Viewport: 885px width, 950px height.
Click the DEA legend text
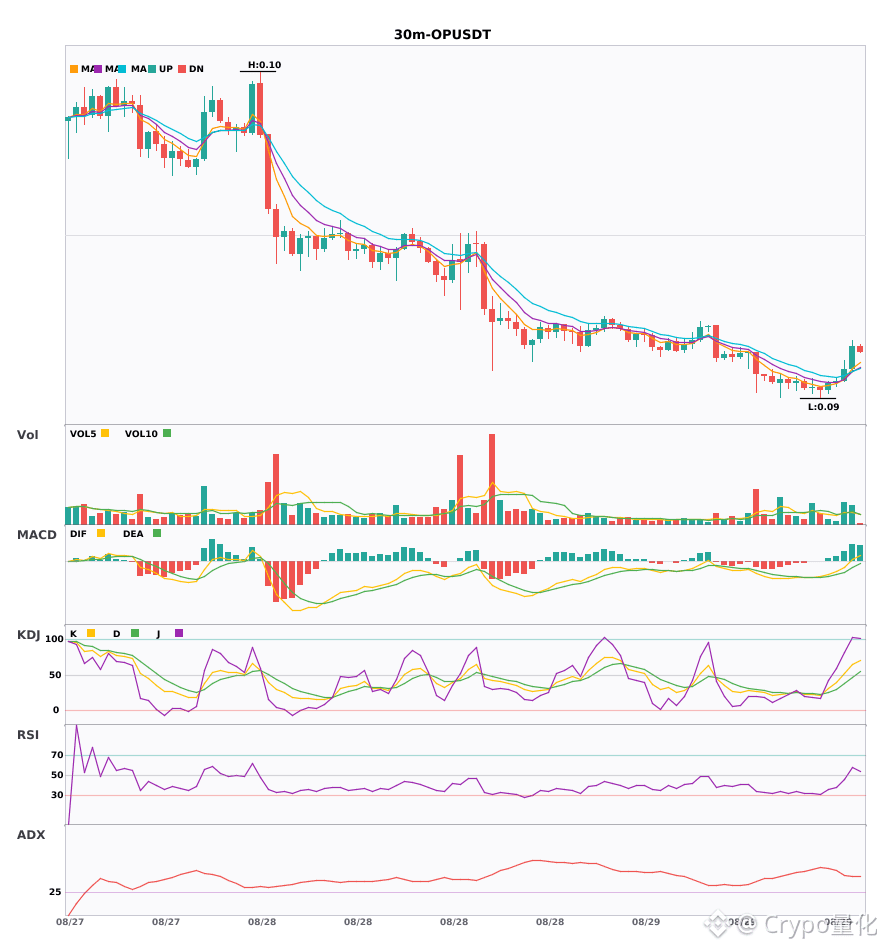(x=133, y=534)
